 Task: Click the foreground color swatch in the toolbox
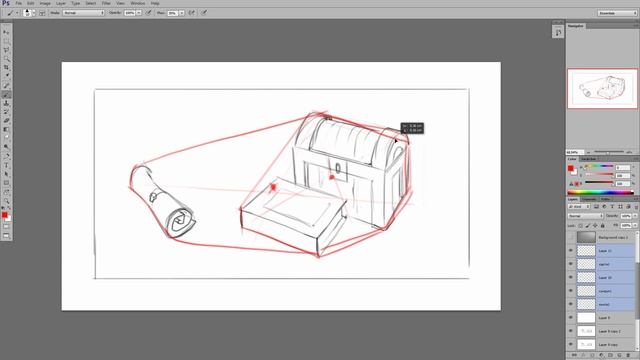click(4, 215)
